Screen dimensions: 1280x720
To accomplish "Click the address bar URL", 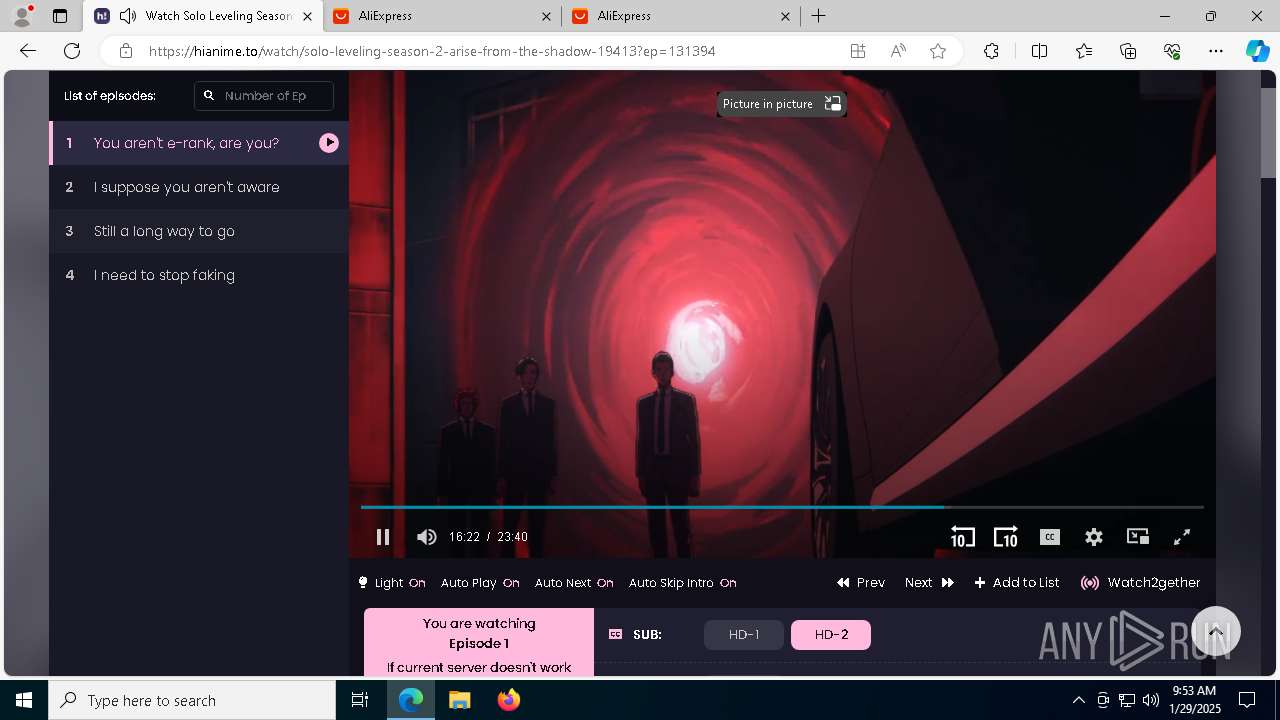I will [432, 51].
